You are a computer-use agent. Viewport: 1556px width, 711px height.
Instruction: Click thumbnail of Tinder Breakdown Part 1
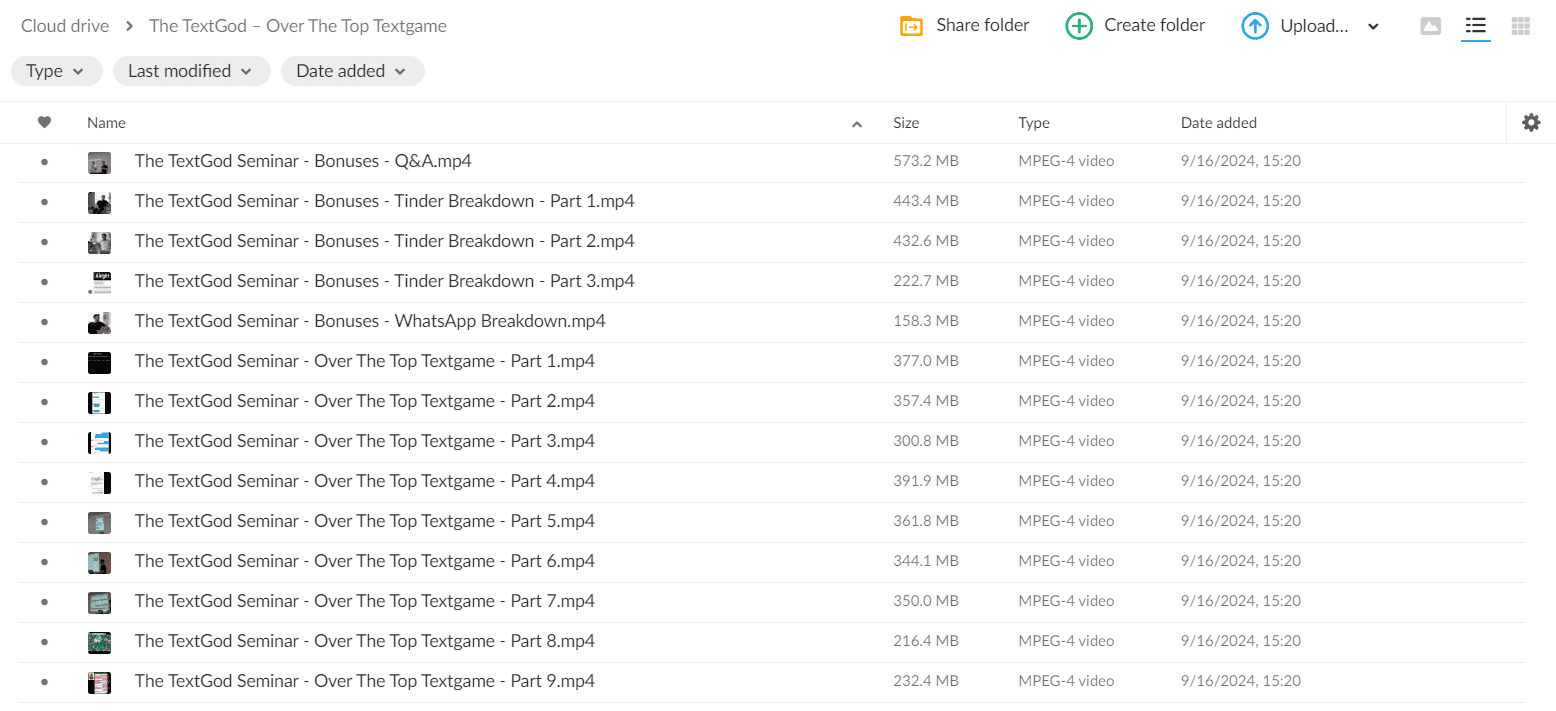pyautogui.click(x=99, y=202)
